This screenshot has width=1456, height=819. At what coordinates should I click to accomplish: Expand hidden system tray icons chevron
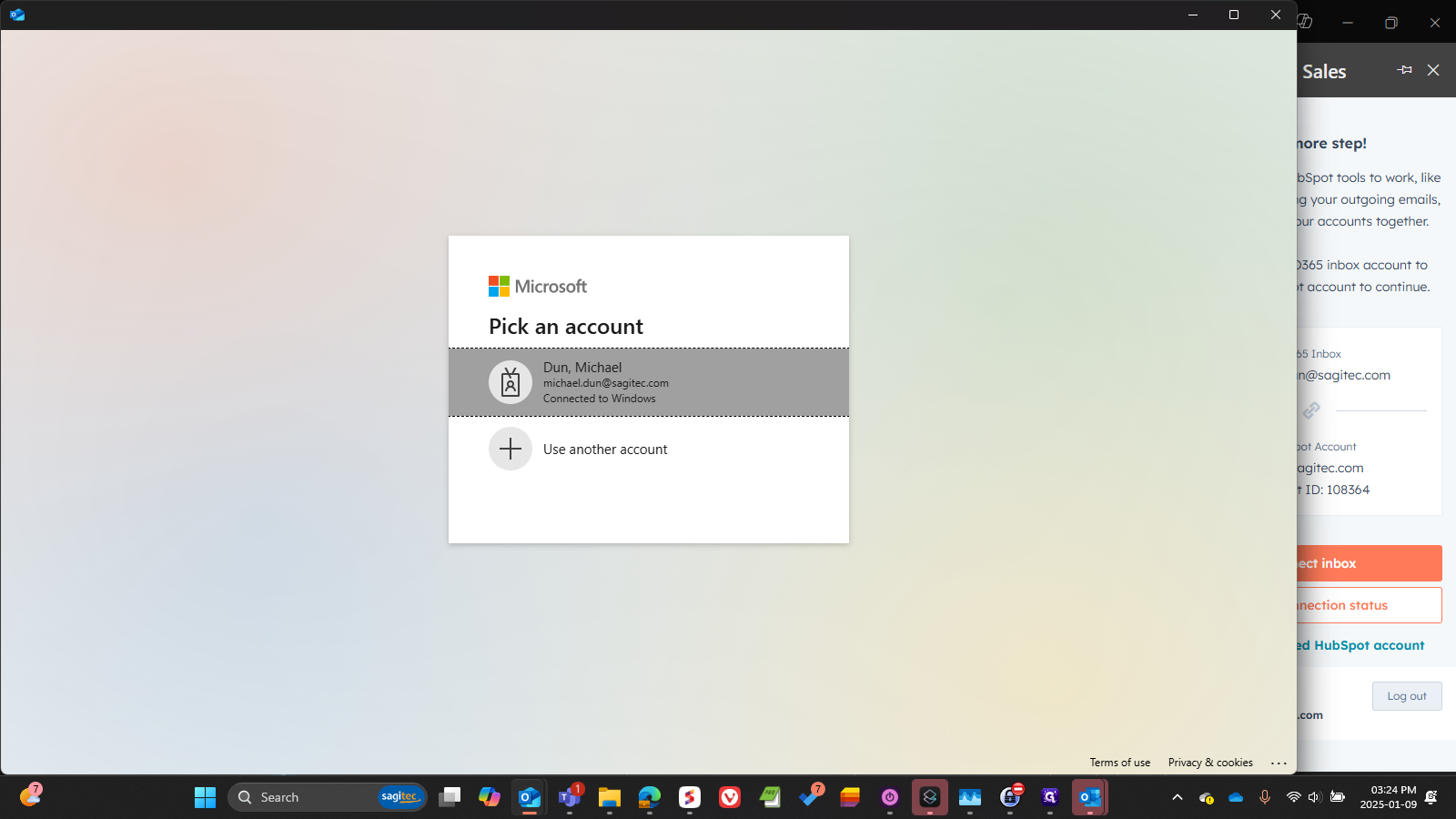click(1177, 797)
